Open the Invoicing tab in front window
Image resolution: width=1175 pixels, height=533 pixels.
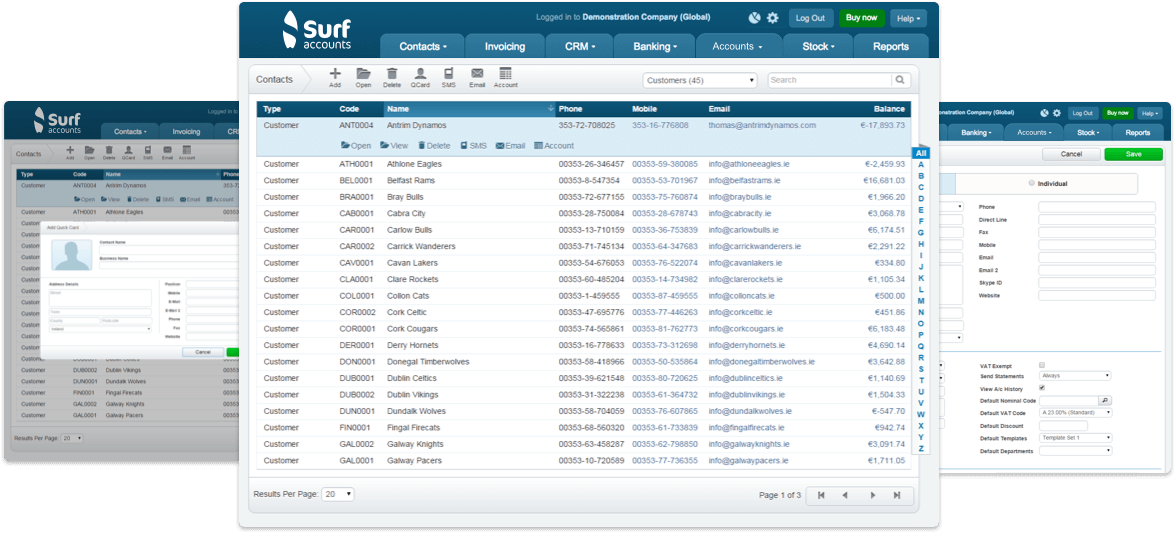point(505,46)
